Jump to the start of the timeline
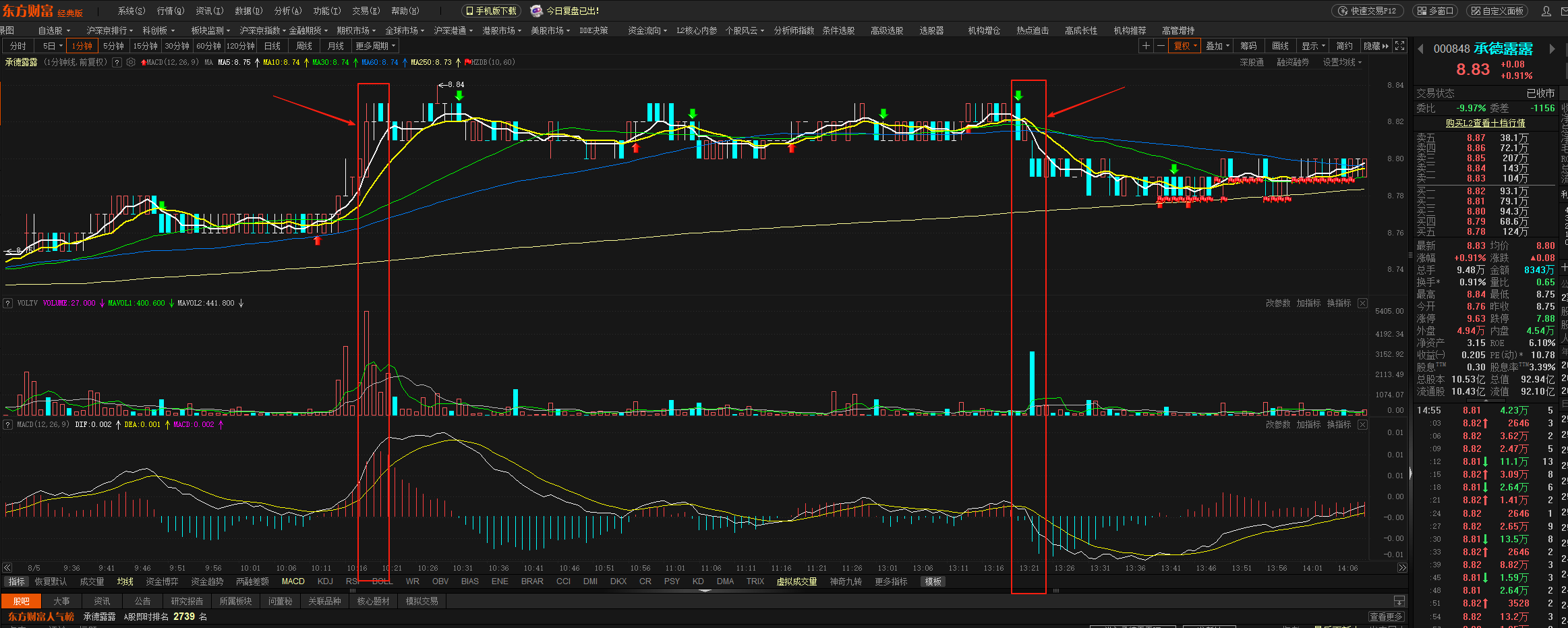1568x628 pixels. coord(7,568)
